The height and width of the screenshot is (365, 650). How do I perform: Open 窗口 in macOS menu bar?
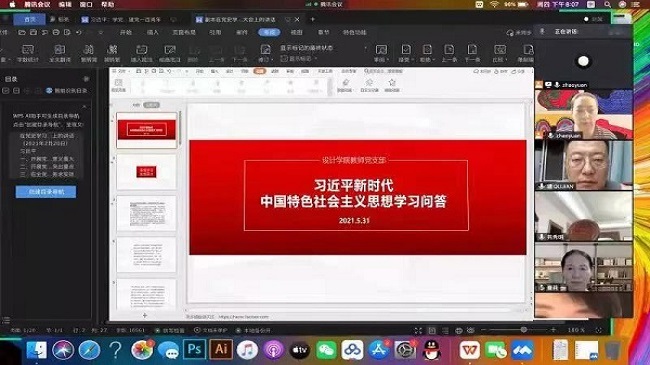coord(86,5)
